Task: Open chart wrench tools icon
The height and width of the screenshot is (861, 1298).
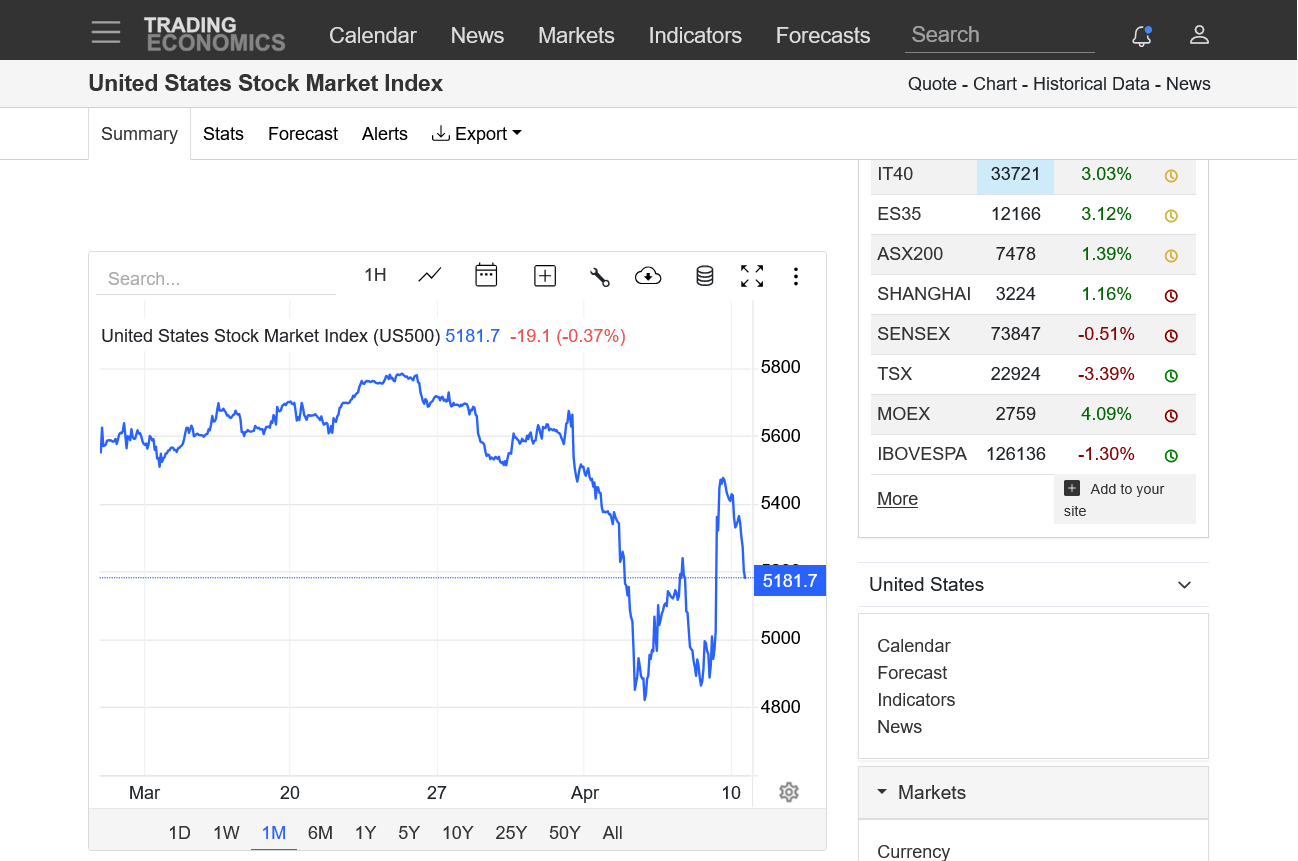Action: tap(600, 277)
